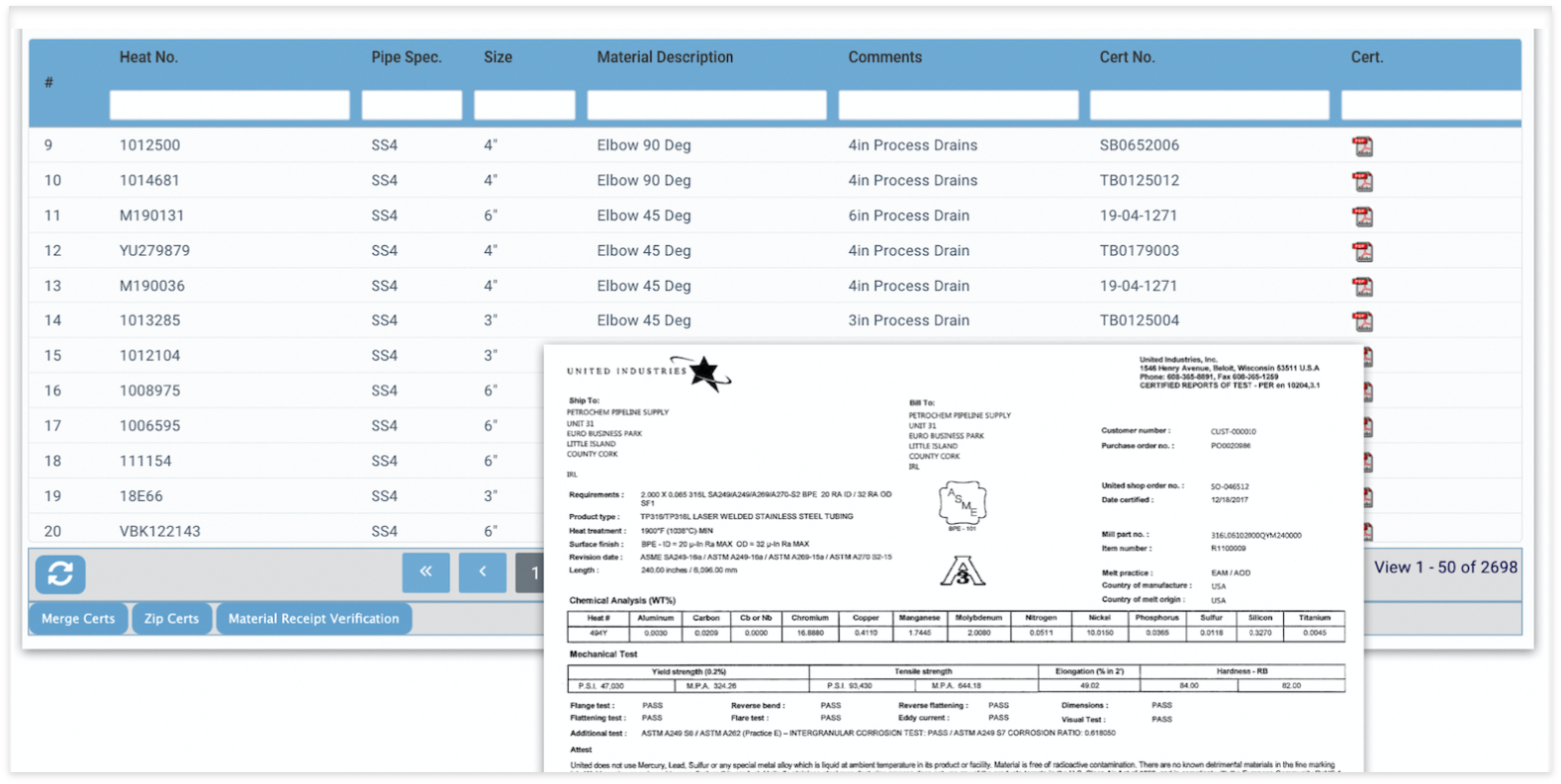
Task: Click the Zip Certs button
Action: click(171, 619)
